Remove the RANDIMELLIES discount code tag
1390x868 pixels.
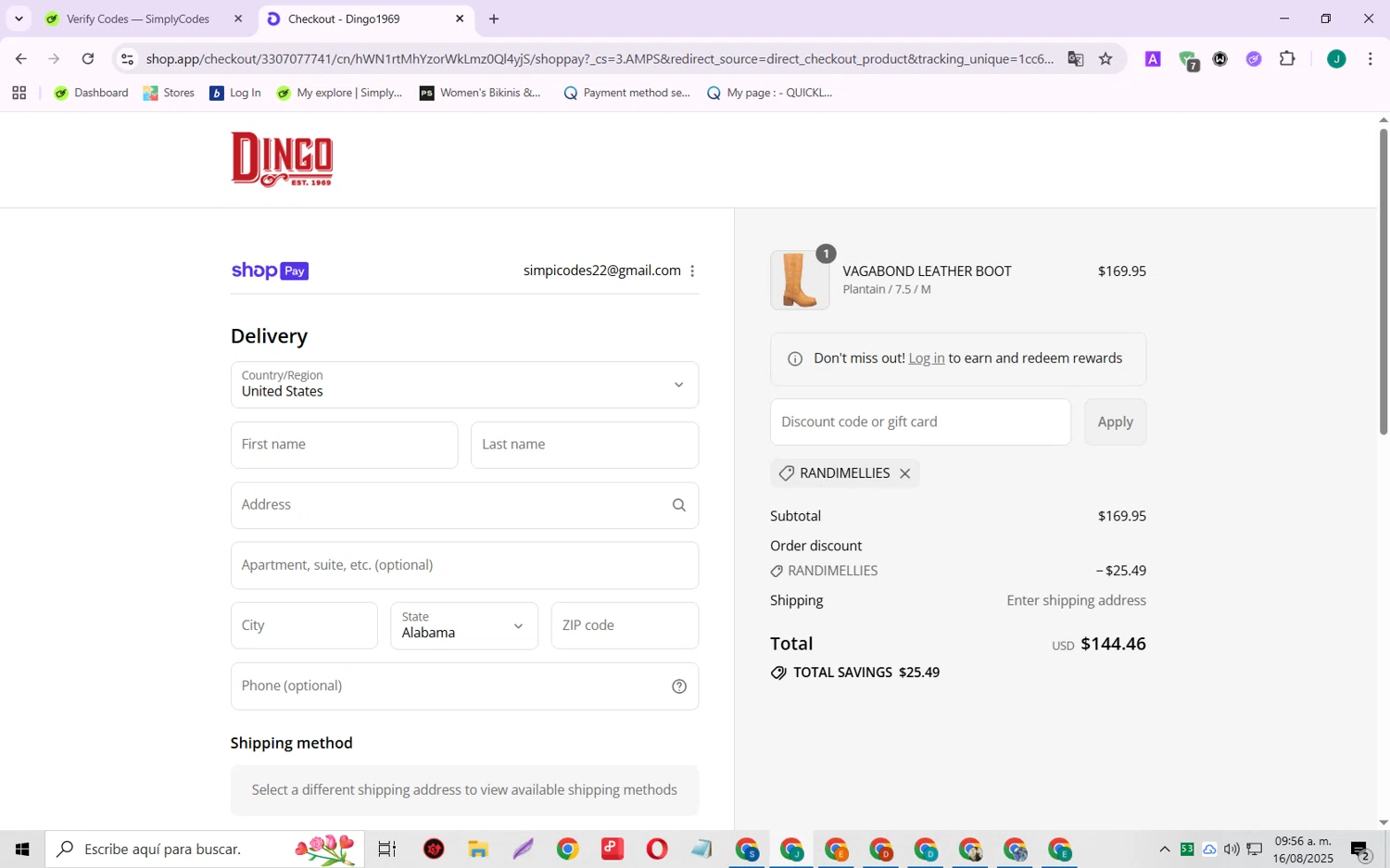tap(905, 473)
